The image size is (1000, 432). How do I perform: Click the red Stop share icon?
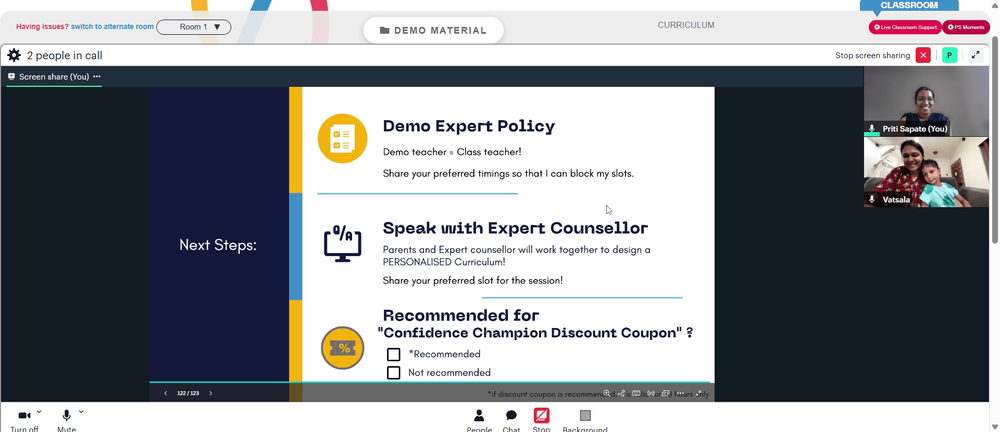[541, 416]
